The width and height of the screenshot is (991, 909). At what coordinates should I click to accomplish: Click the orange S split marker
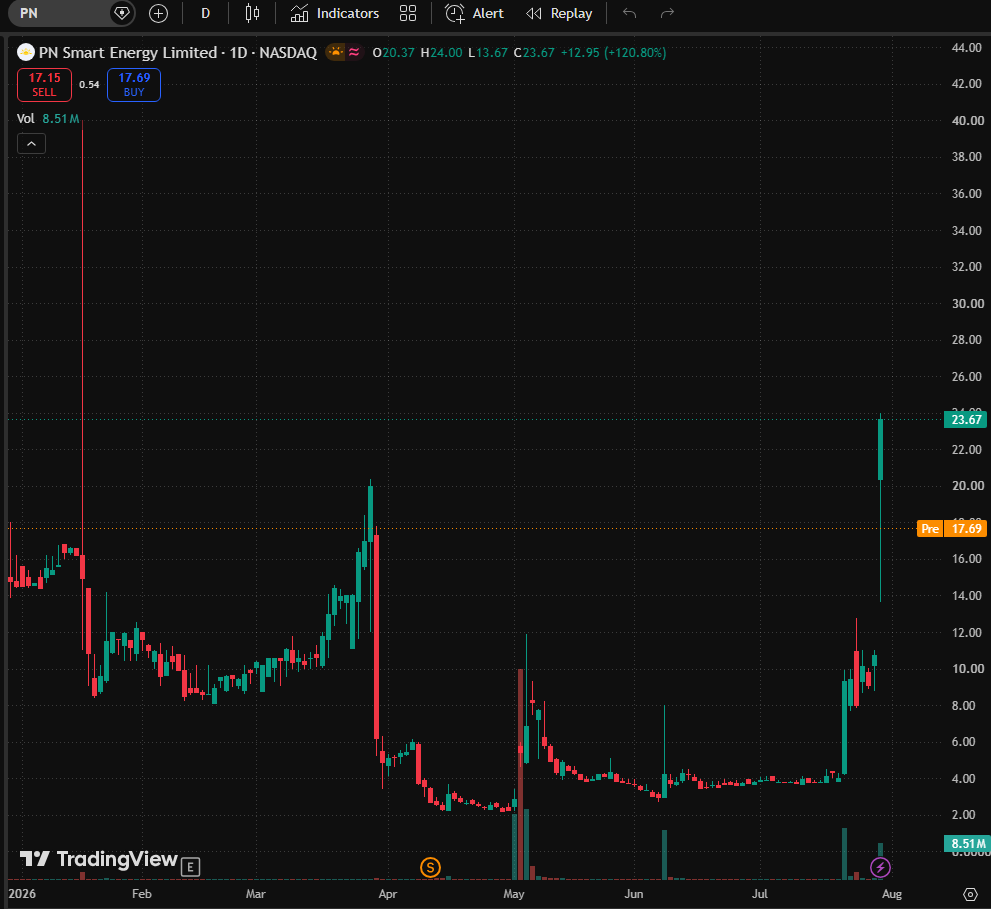(x=430, y=867)
